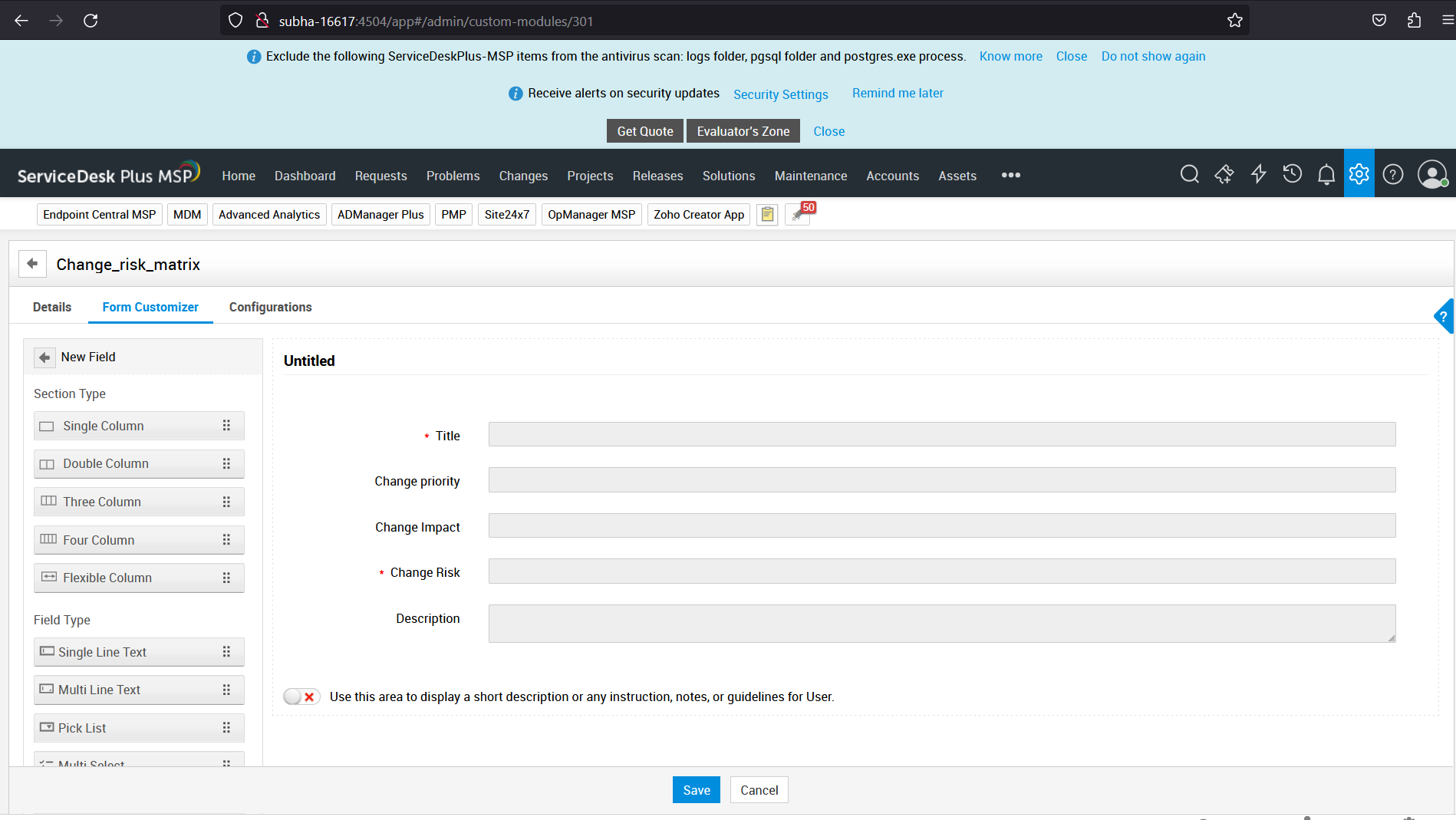Open the Details tab

(x=52, y=307)
